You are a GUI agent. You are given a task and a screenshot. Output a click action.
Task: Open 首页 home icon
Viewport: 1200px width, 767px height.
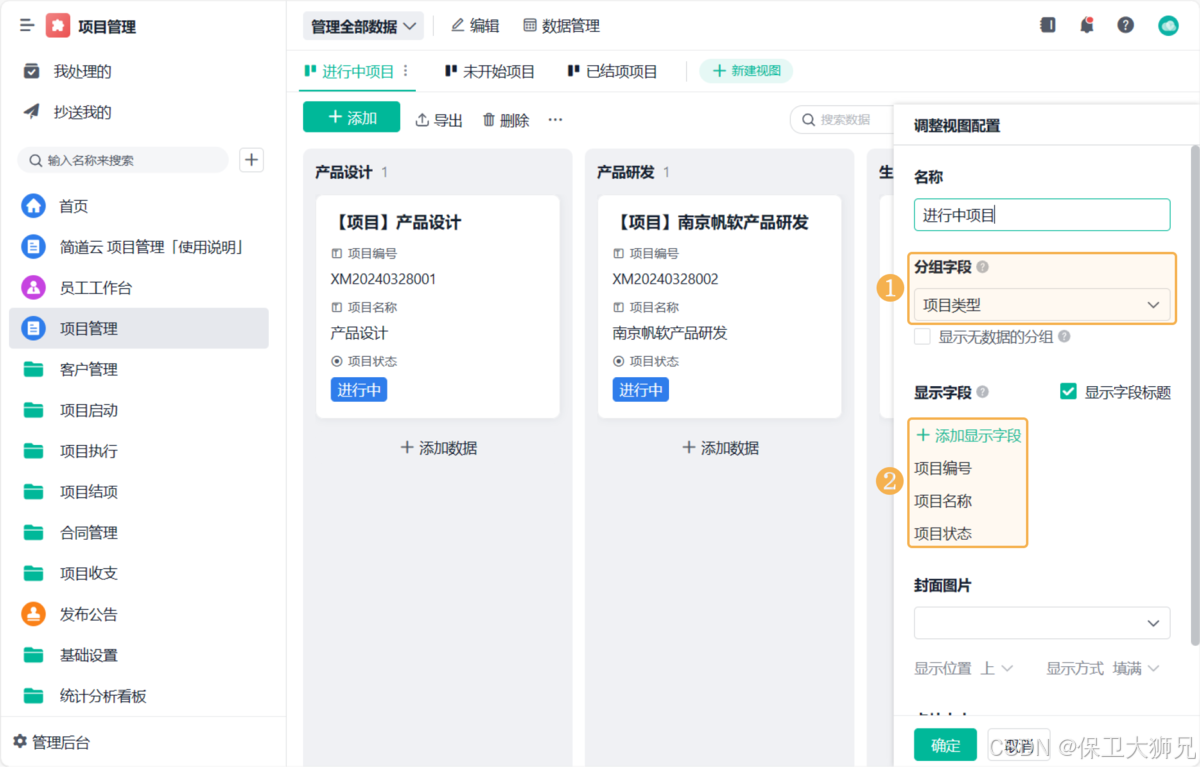[34, 206]
